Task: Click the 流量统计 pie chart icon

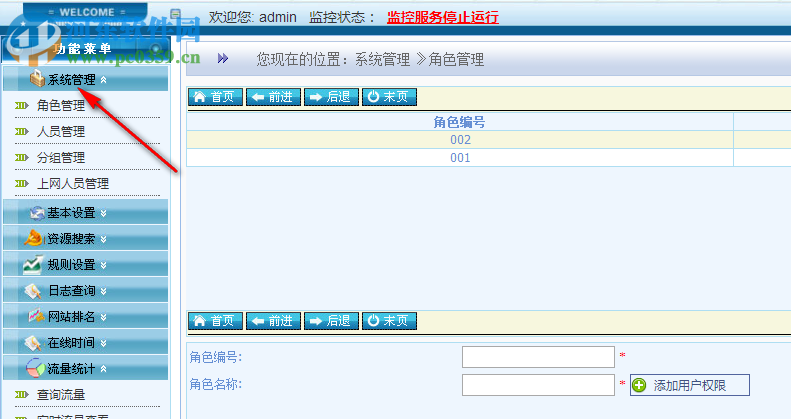Action: (x=36, y=369)
